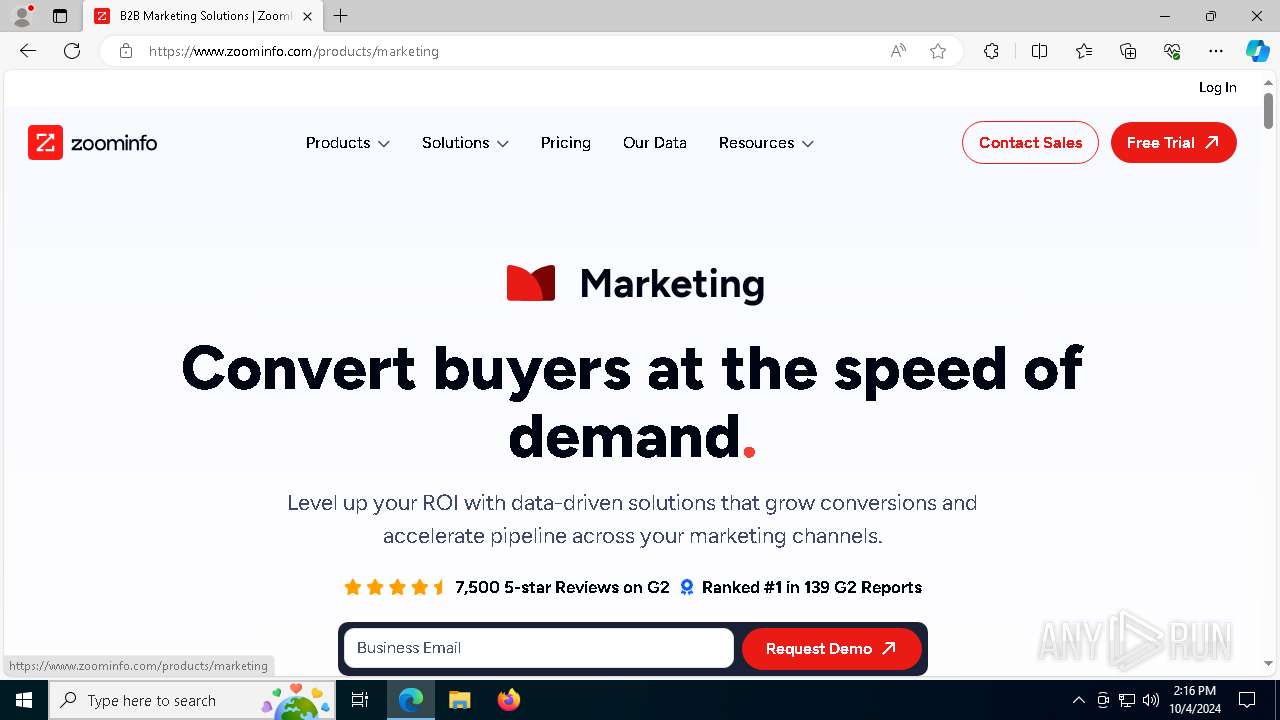
Task: Open the Pricing page
Action: 566,143
